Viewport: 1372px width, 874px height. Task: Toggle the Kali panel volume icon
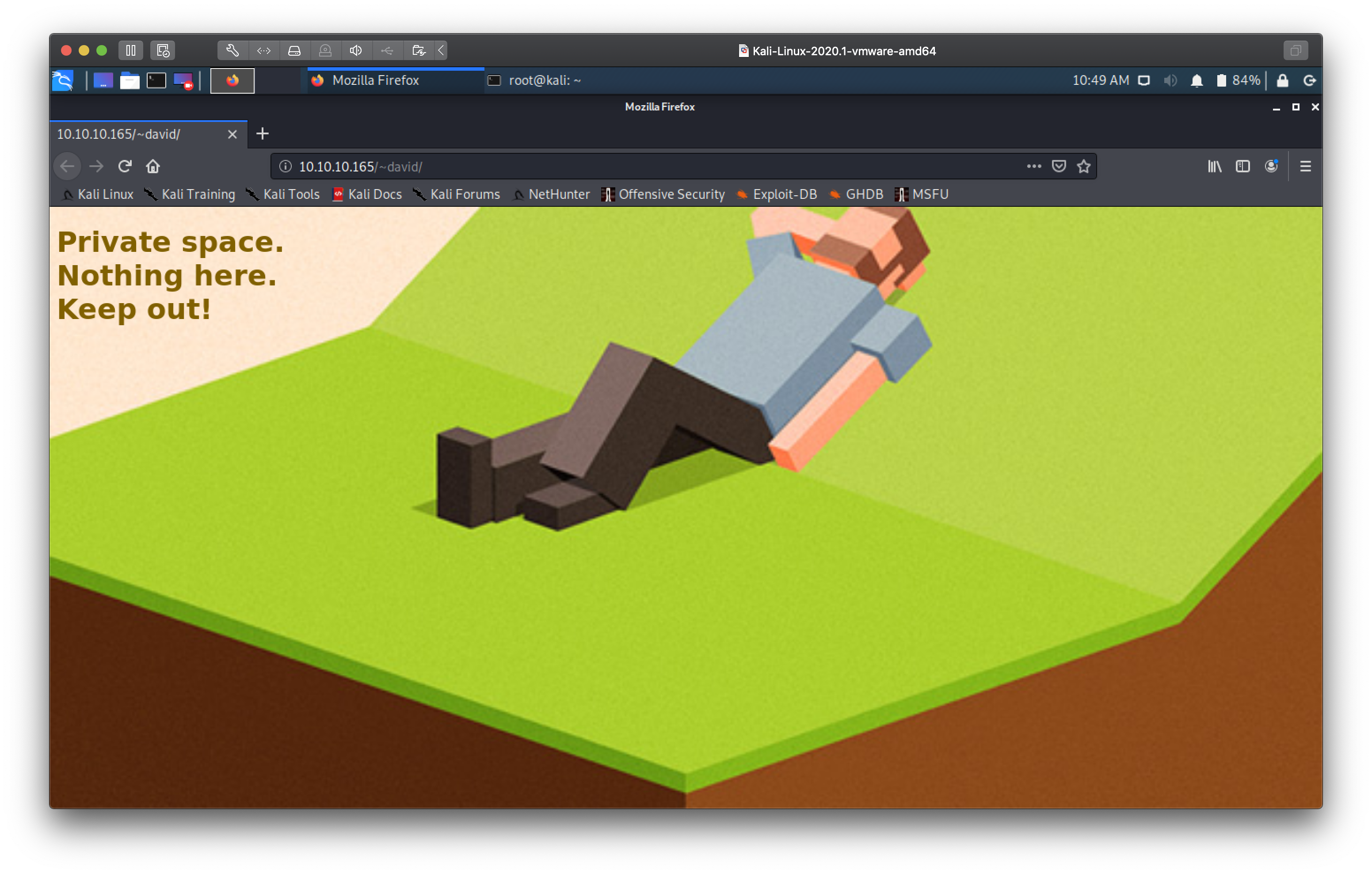[x=1170, y=80]
